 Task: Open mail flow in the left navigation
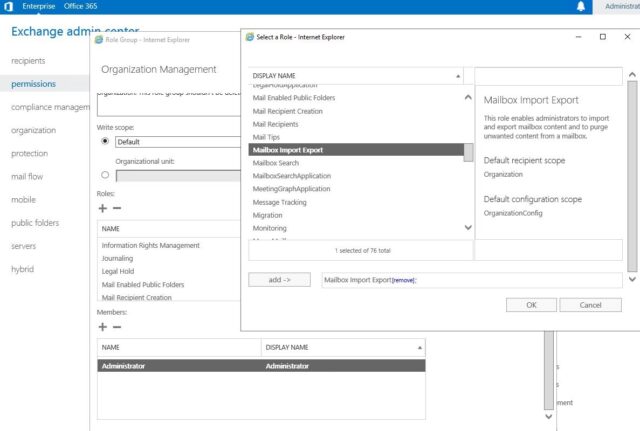(x=27, y=176)
